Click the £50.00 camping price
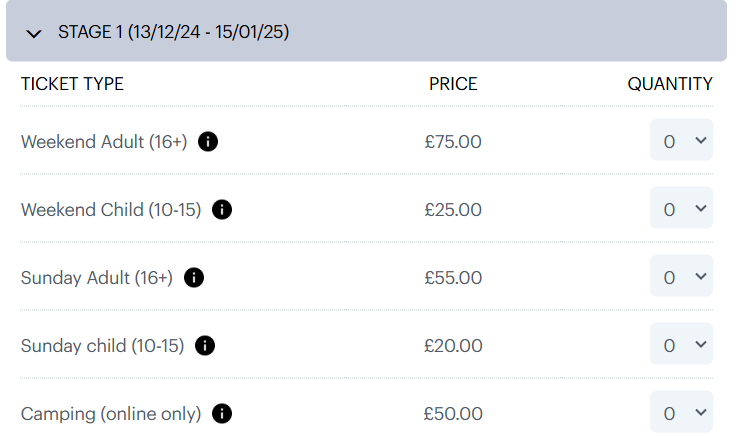The image size is (756, 436). tap(453, 414)
